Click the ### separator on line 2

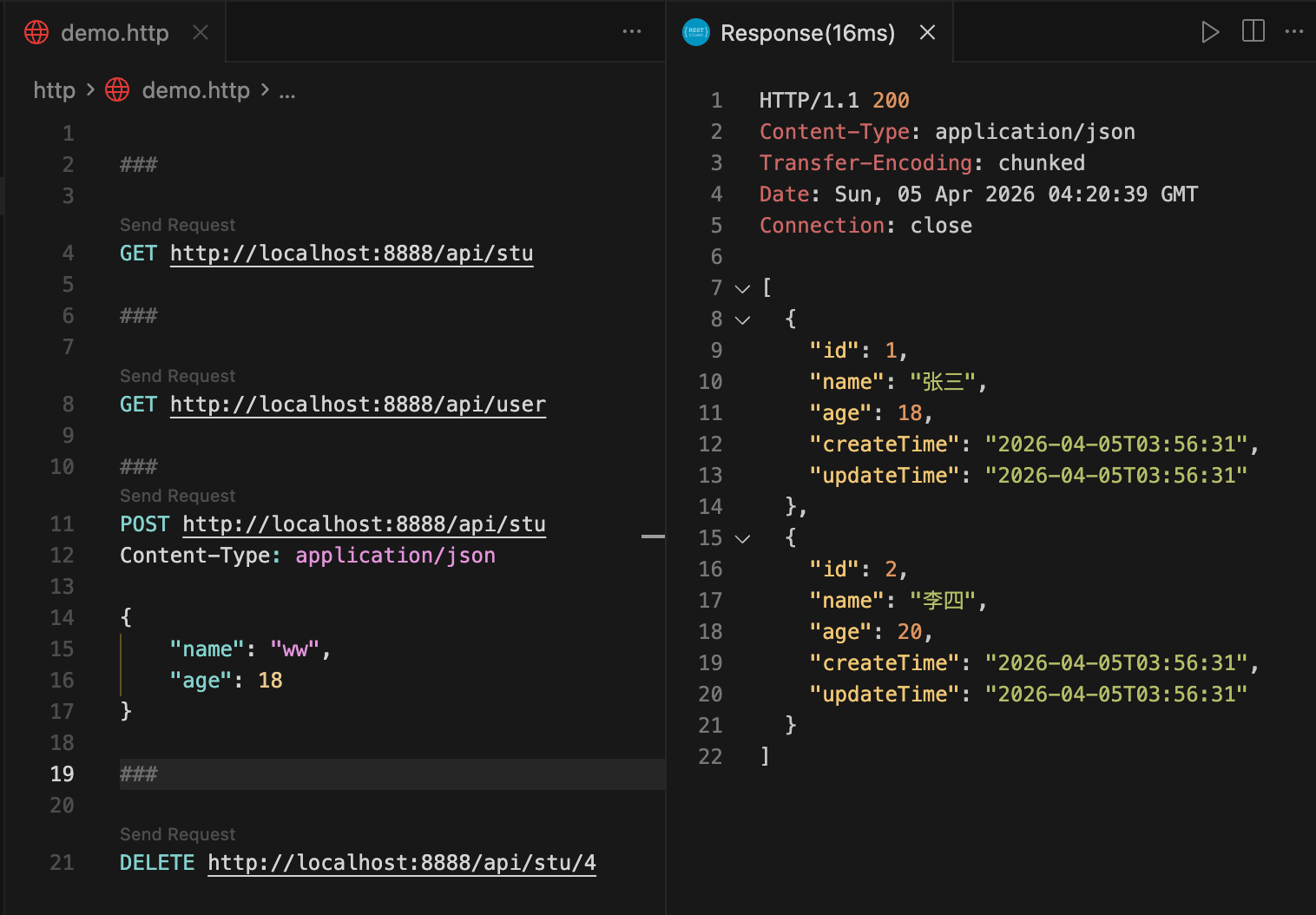[139, 165]
